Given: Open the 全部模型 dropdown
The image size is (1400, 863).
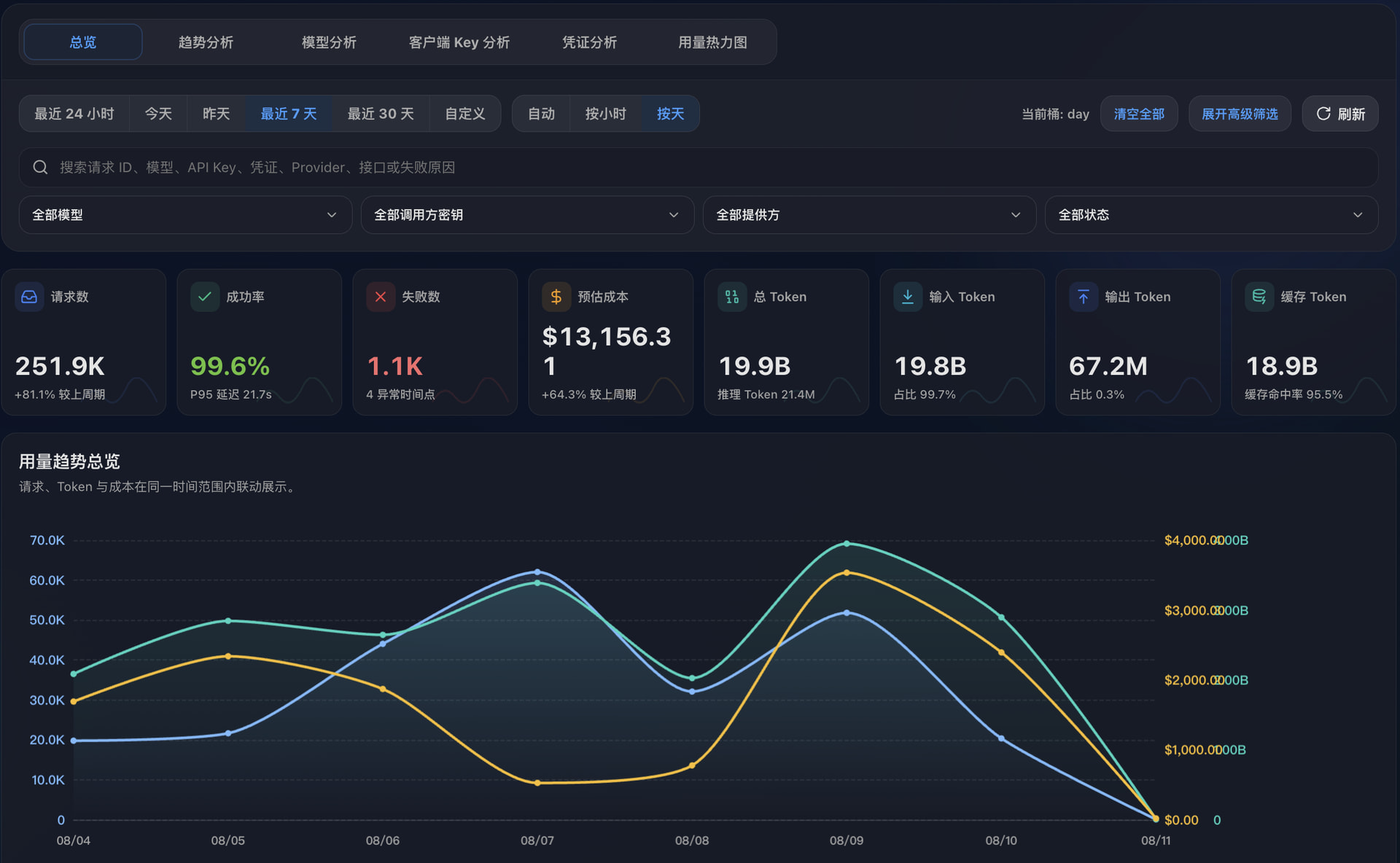Looking at the screenshot, I should pyautogui.click(x=185, y=215).
